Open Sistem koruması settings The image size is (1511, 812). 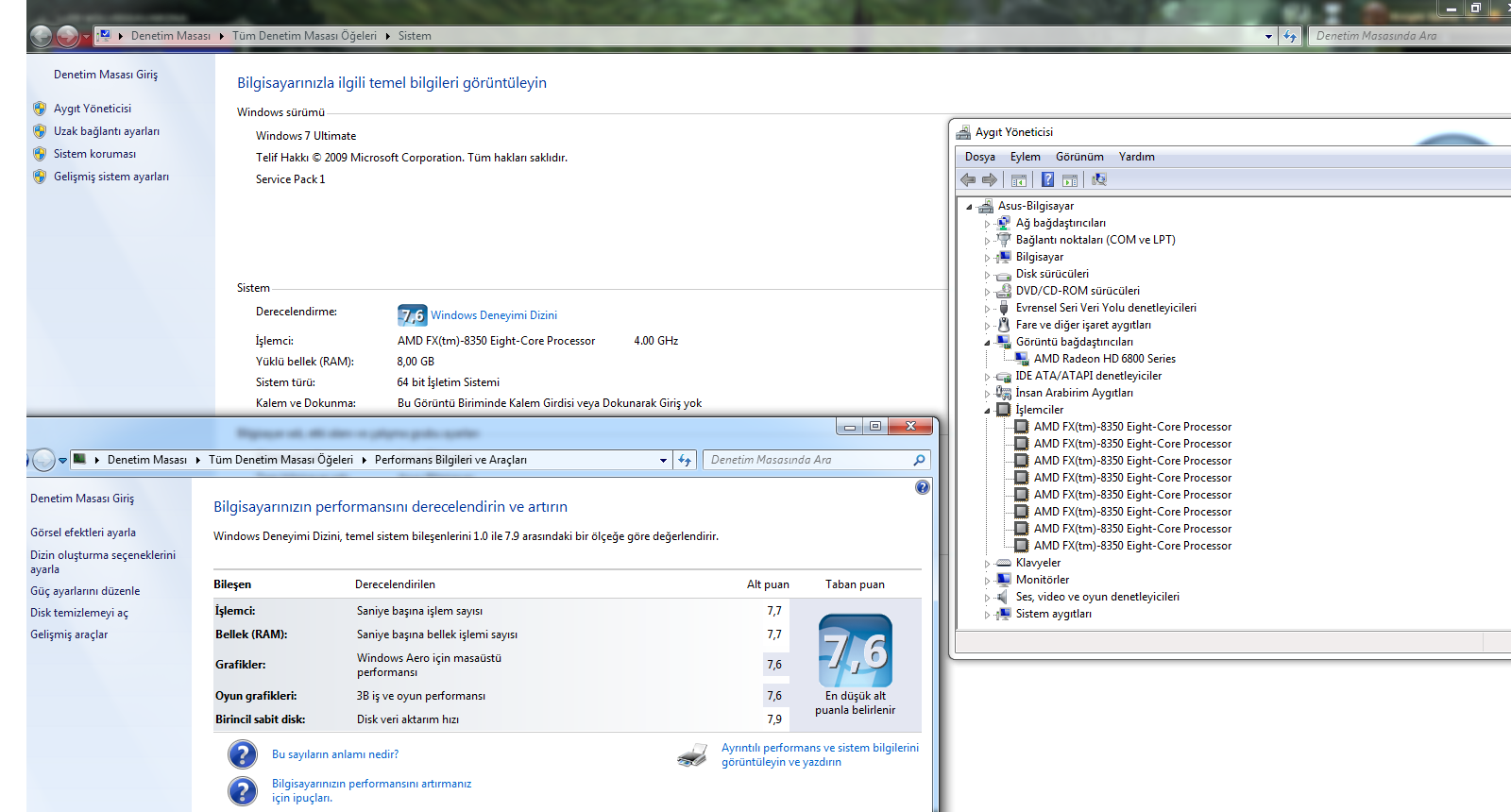[94, 154]
